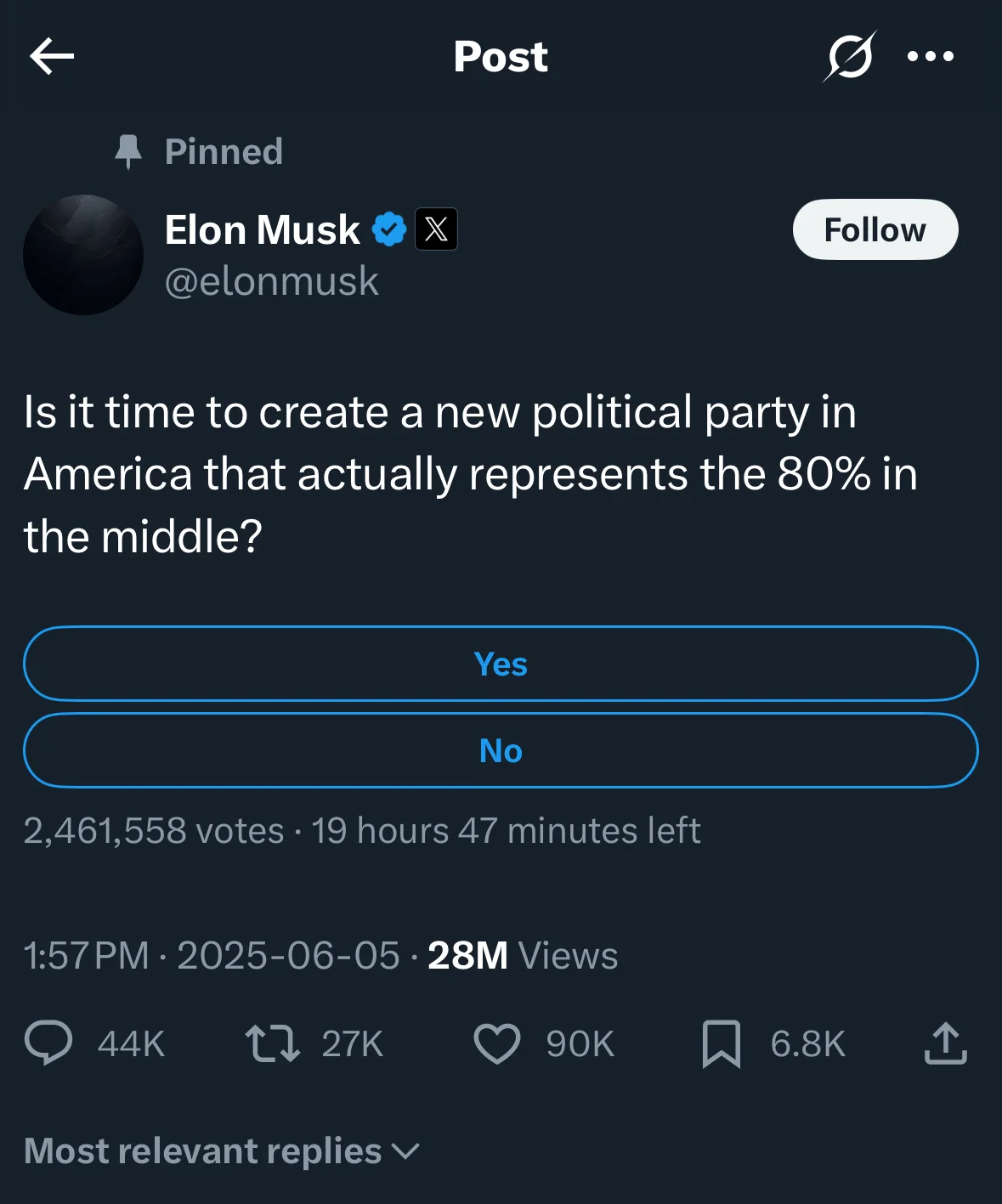Follow Elon Musk

[x=875, y=229]
